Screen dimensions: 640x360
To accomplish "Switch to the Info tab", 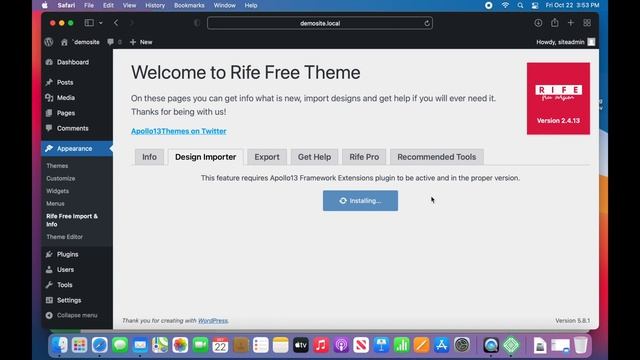I will tap(149, 157).
